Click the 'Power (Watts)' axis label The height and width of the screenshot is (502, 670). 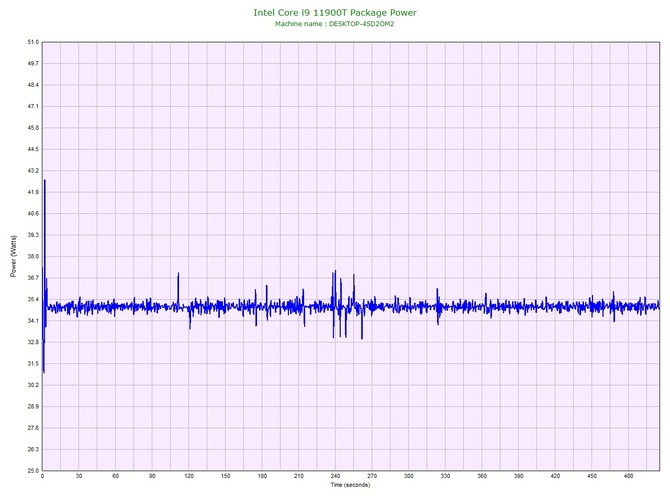(x=13, y=256)
